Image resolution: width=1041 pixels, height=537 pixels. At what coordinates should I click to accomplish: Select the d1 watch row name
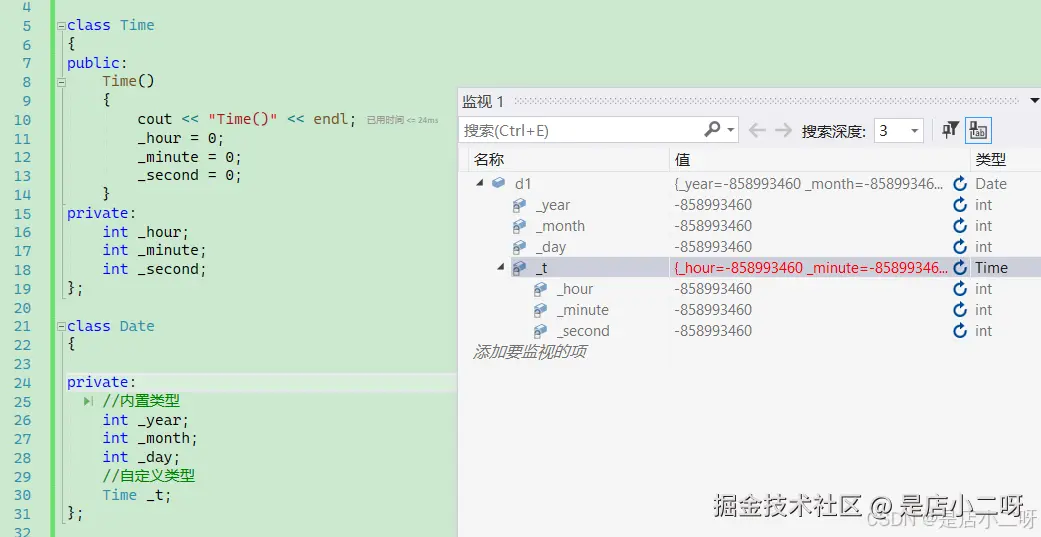click(523, 184)
